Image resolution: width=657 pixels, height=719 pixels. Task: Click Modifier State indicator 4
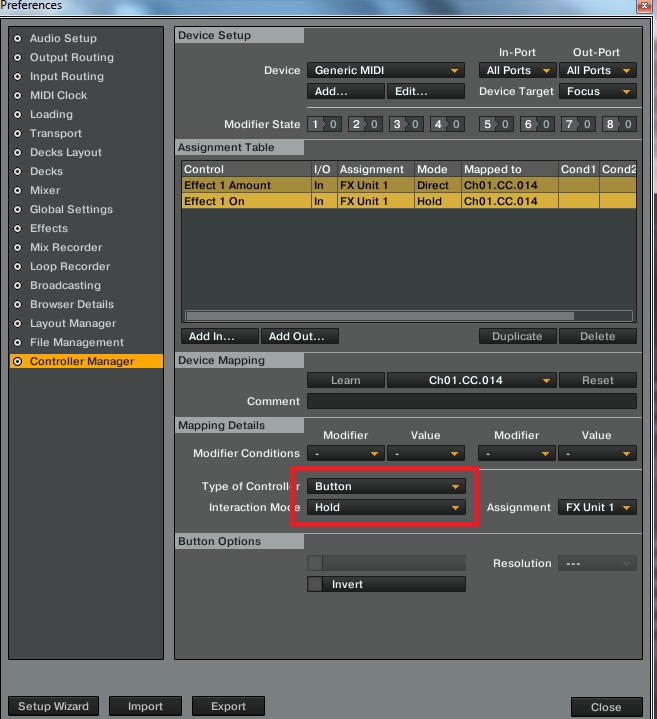(447, 124)
